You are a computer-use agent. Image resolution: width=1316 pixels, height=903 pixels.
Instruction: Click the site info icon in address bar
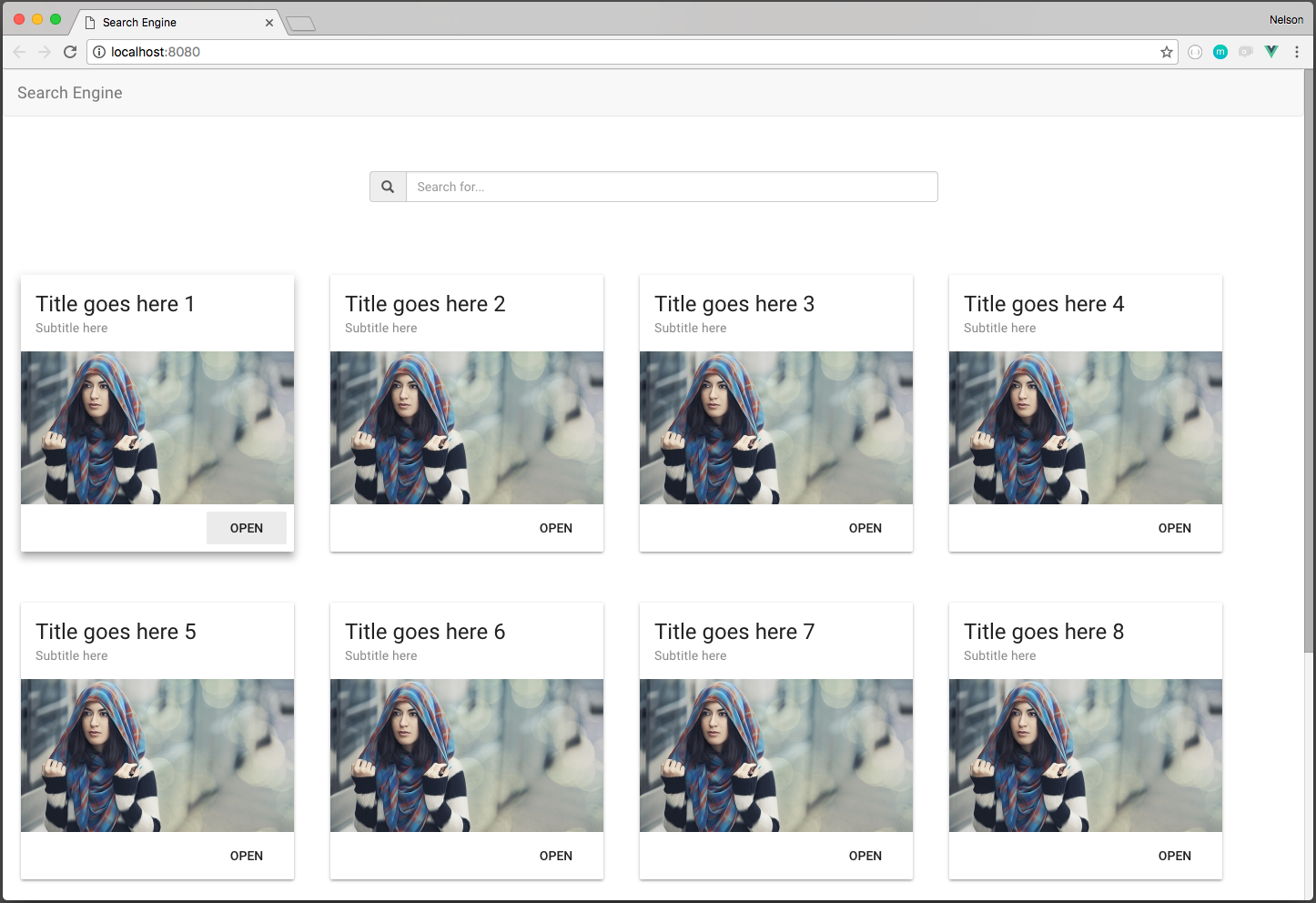(98, 52)
